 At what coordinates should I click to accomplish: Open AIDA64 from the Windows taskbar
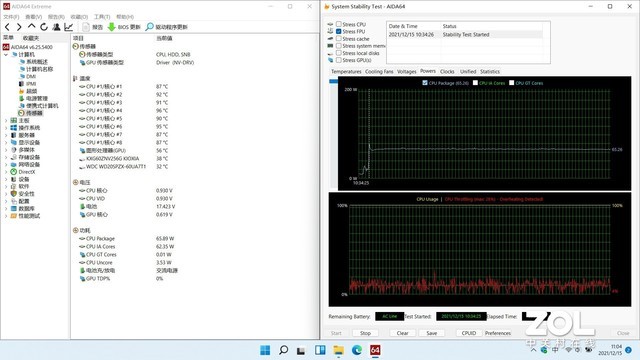pos(375,350)
